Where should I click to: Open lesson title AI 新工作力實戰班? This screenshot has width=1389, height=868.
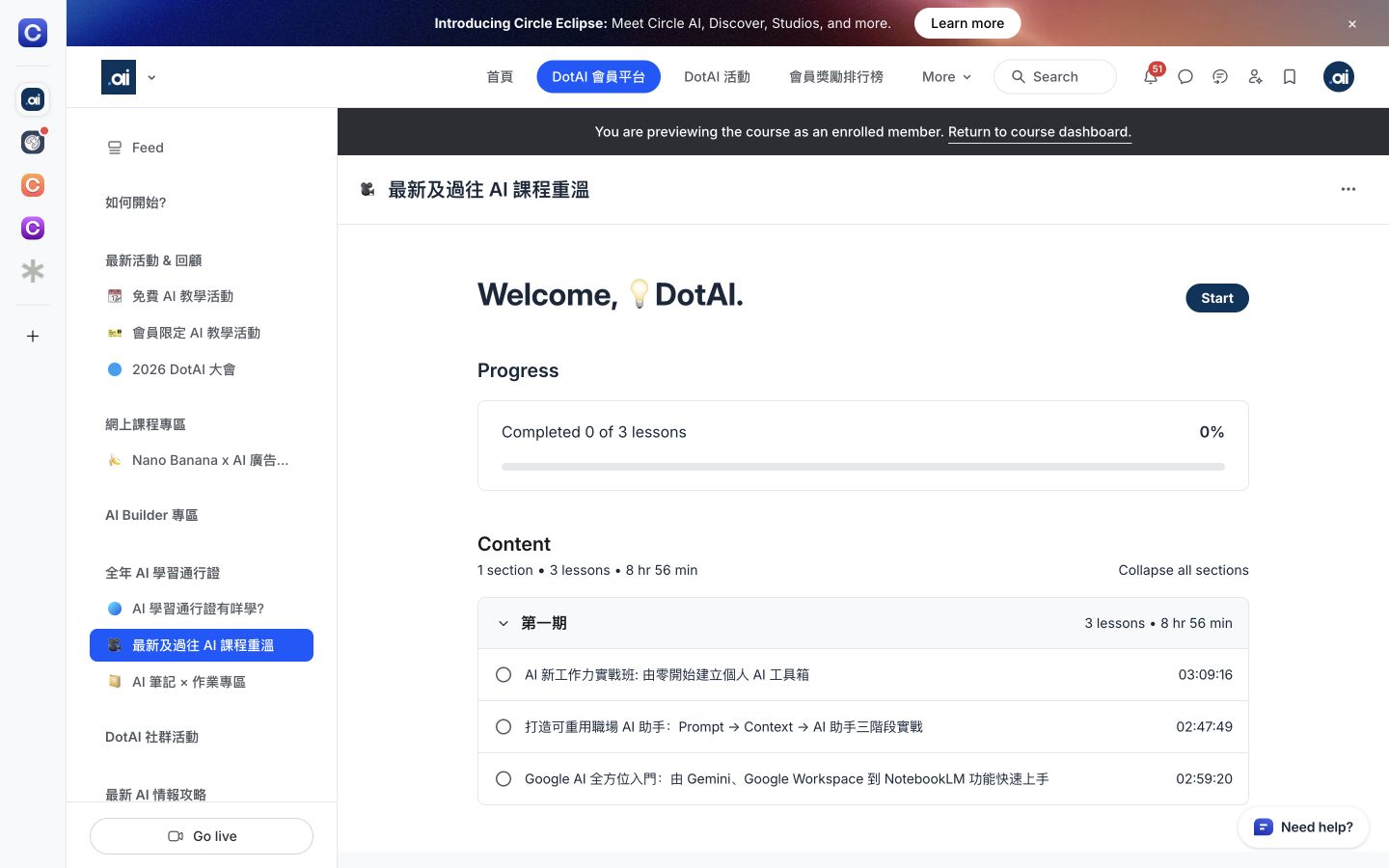click(667, 675)
